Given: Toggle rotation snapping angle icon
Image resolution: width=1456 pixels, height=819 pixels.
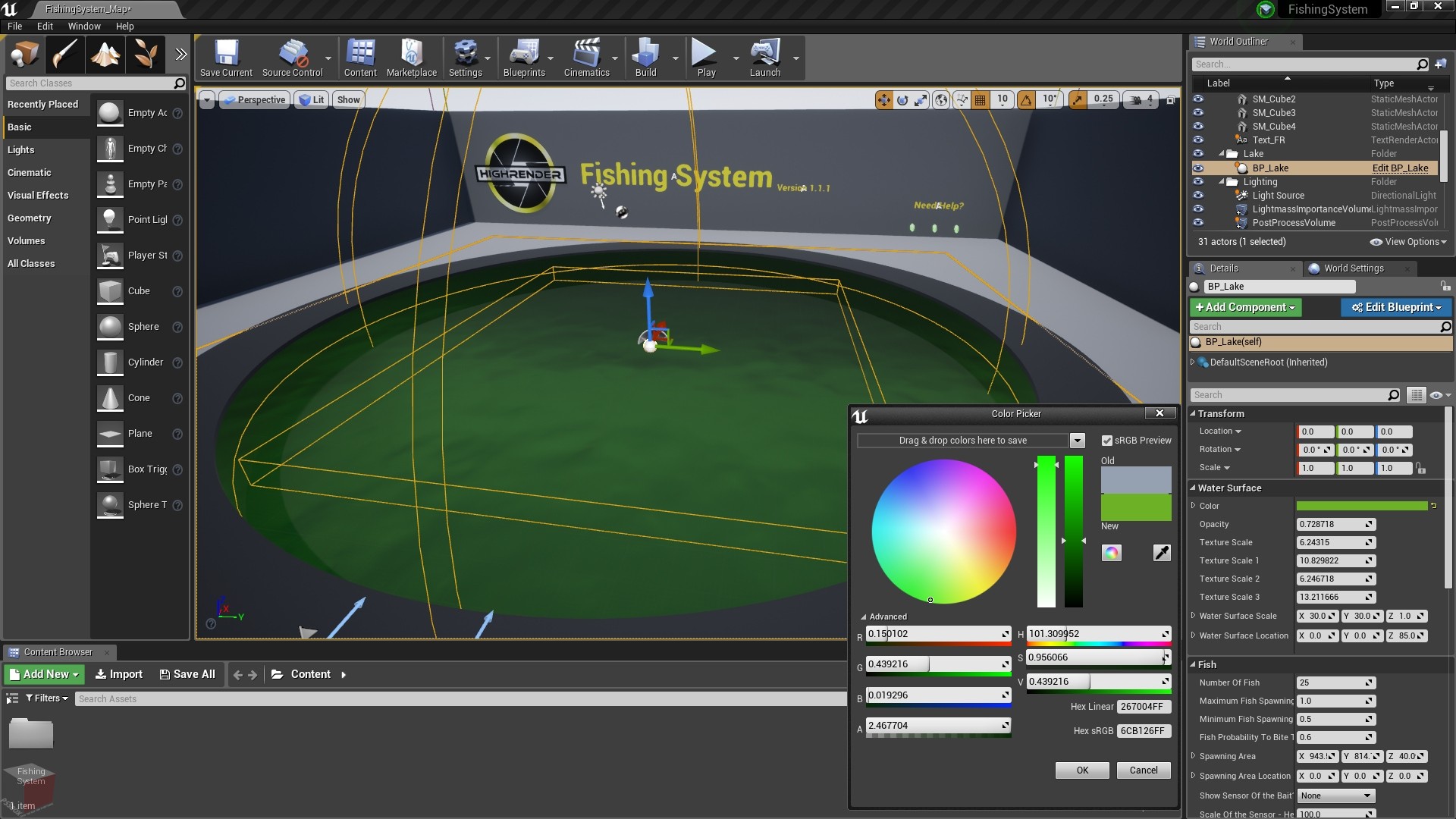Looking at the screenshot, I should (x=1026, y=99).
